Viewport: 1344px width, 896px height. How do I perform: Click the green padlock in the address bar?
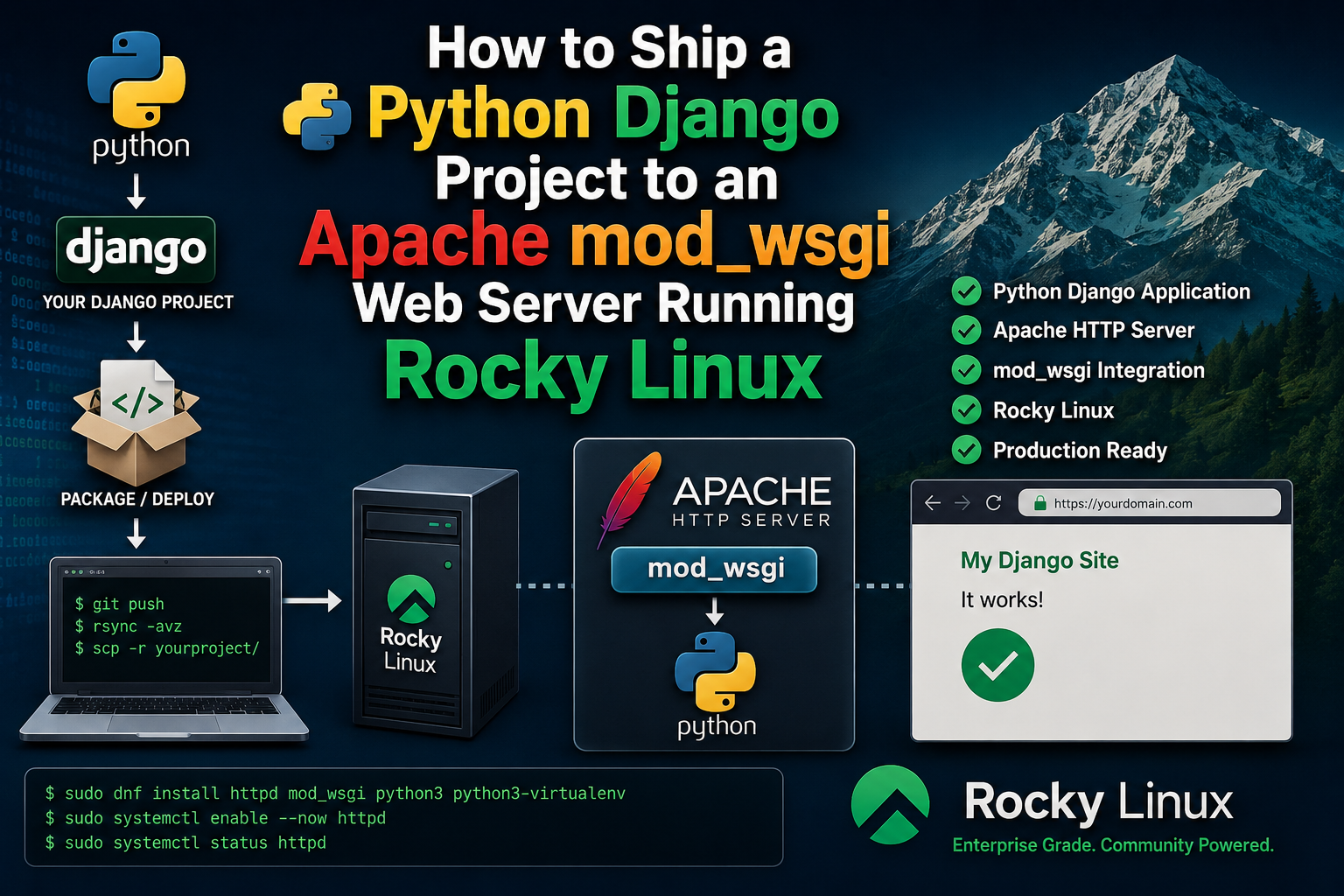(1040, 503)
